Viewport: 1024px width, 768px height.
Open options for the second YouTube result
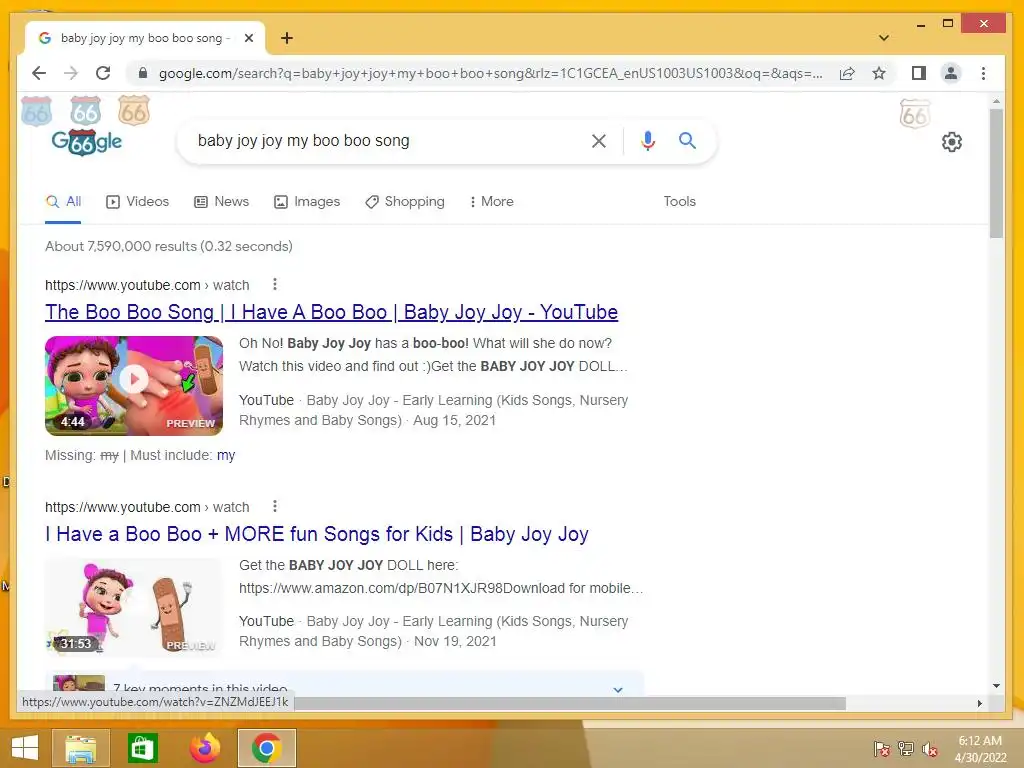(275, 506)
